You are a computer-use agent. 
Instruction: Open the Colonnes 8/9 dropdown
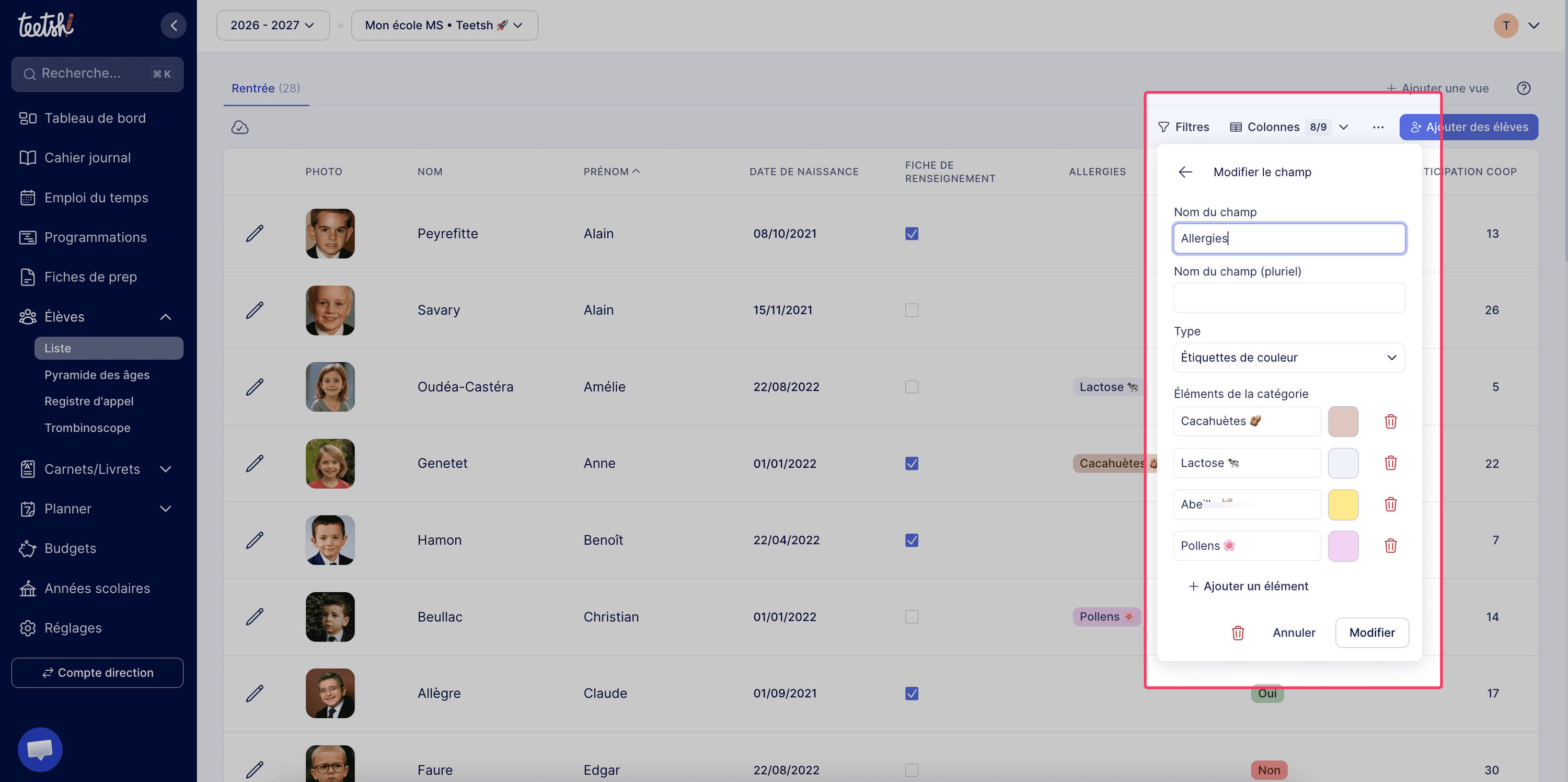[1289, 127]
